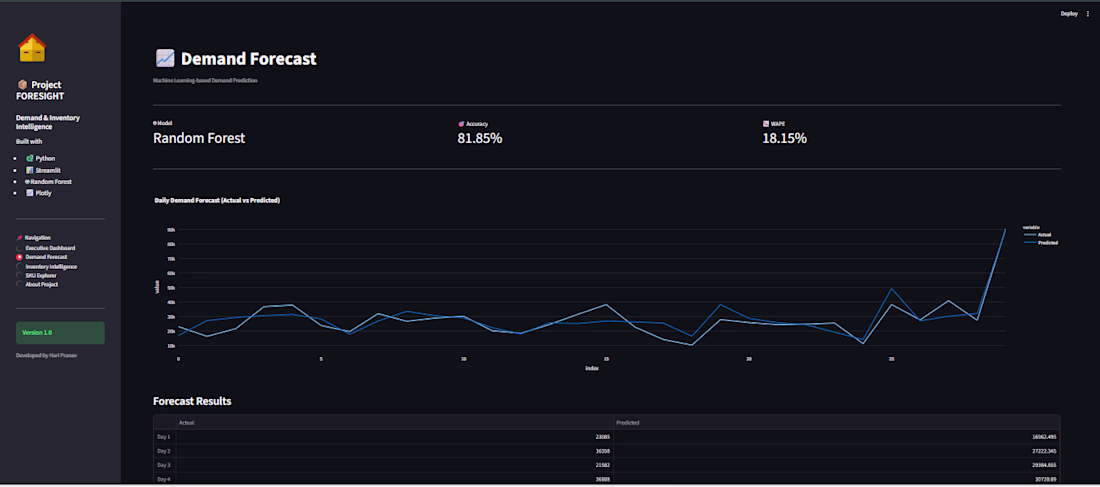1100x487 pixels.
Task: Select the SKU Explorer radio option
Action: click(x=20, y=276)
